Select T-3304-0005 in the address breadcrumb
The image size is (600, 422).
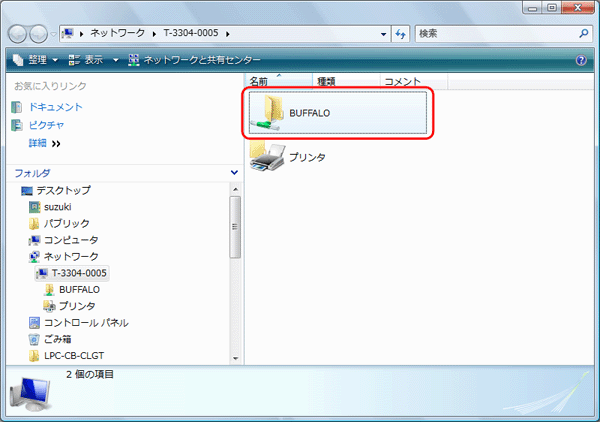191,33
